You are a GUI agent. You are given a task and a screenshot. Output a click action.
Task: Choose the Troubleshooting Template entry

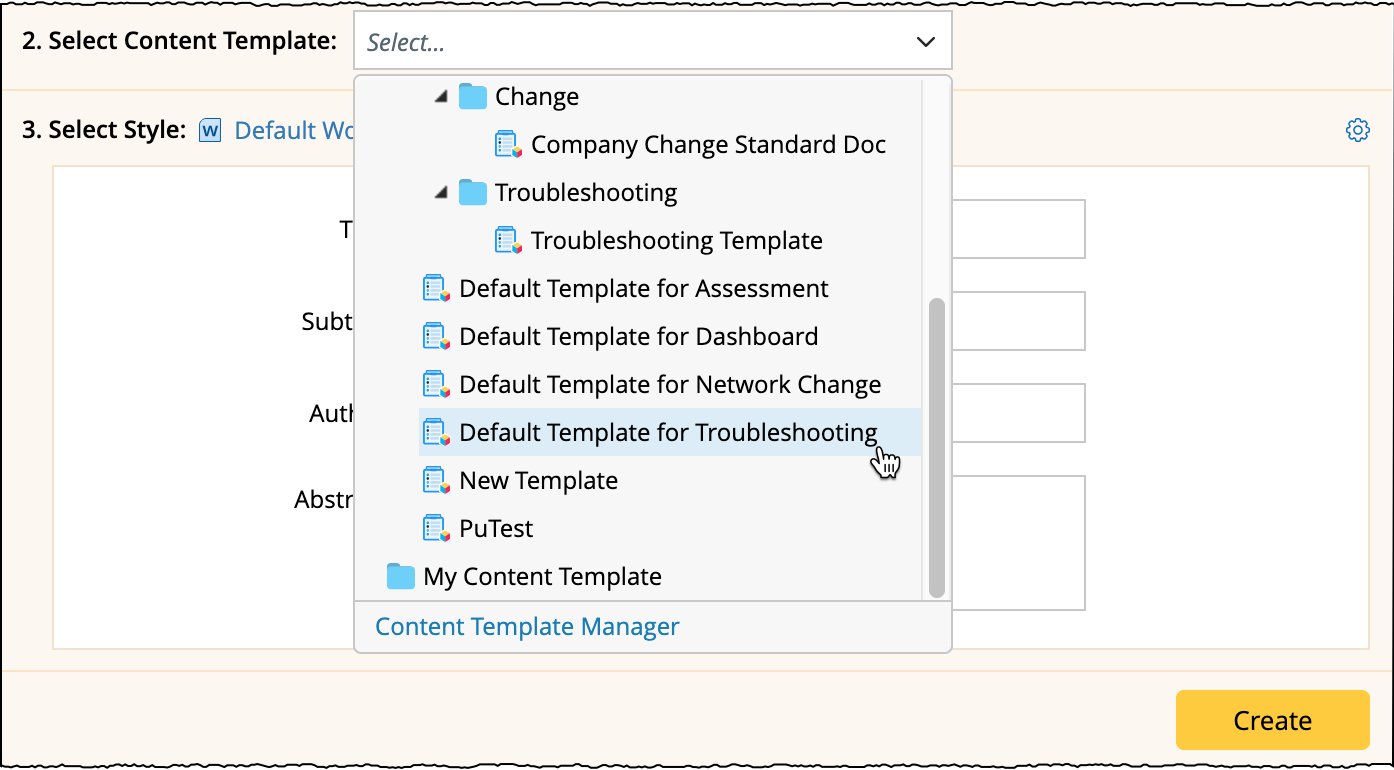pos(676,240)
